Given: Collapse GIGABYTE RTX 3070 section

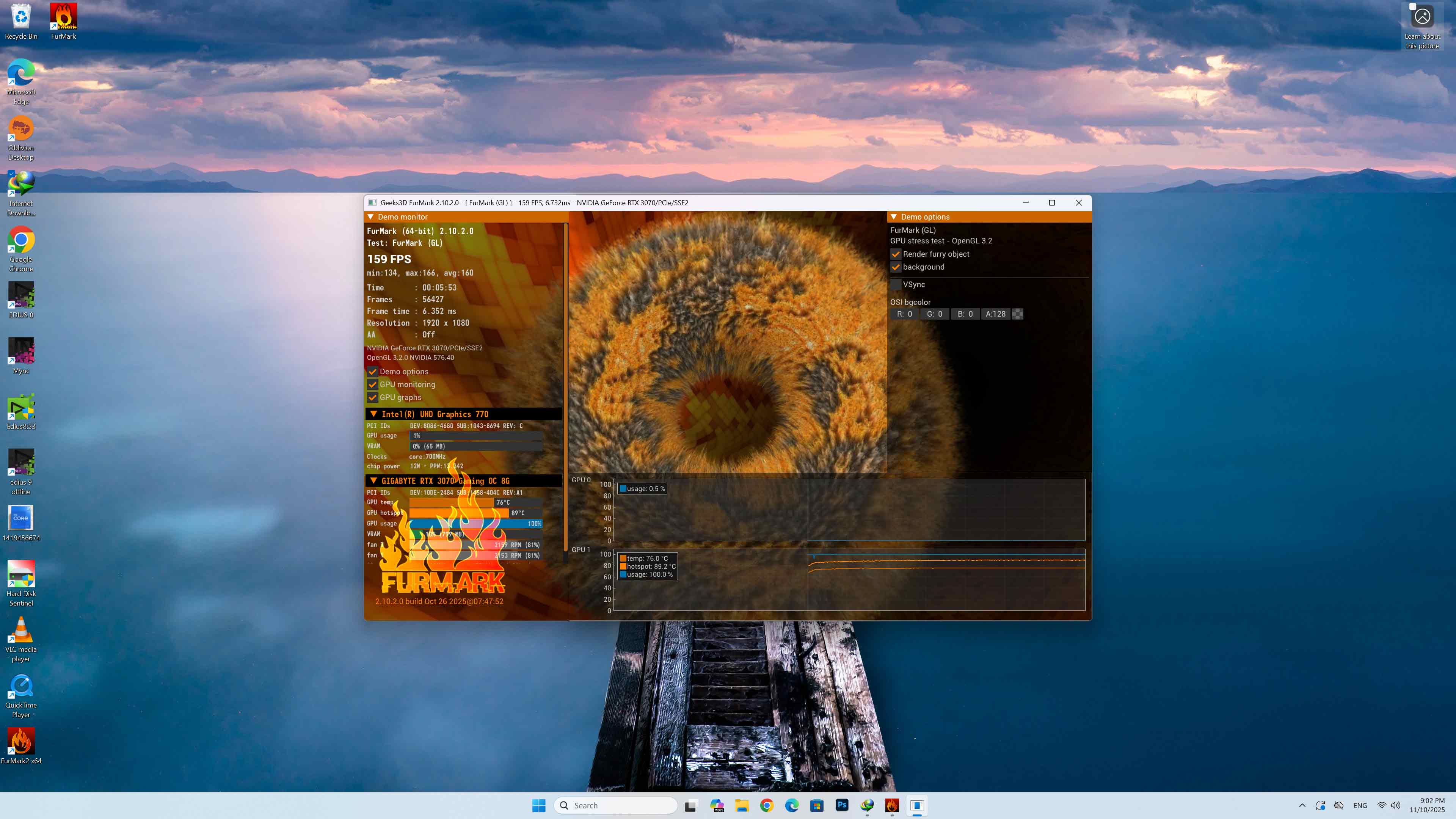Looking at the screenshot, I should click(x=373, y=481).
